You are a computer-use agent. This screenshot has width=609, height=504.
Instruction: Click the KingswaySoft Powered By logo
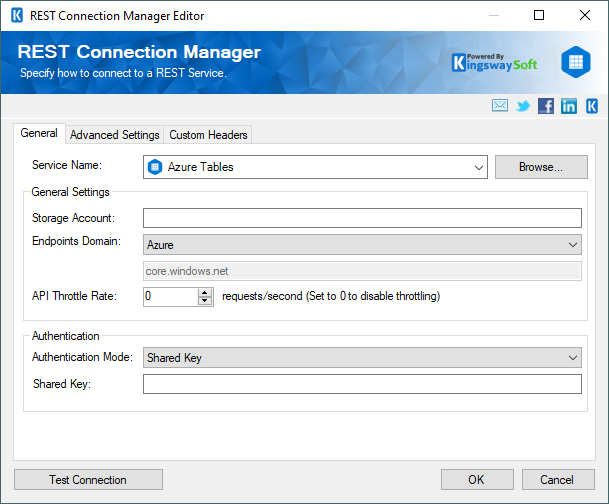tap(495, 63)
